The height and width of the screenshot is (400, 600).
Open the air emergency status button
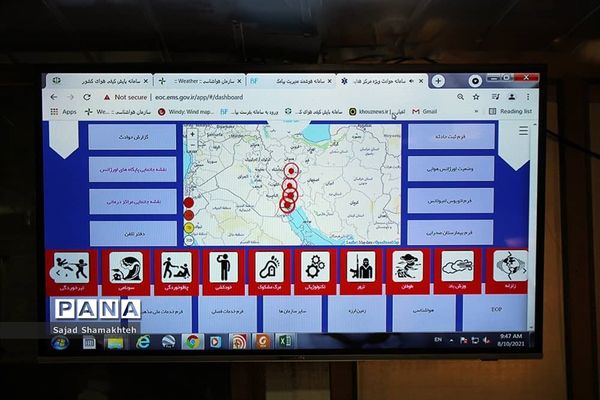pyautogui.click(x=451, y=168)
